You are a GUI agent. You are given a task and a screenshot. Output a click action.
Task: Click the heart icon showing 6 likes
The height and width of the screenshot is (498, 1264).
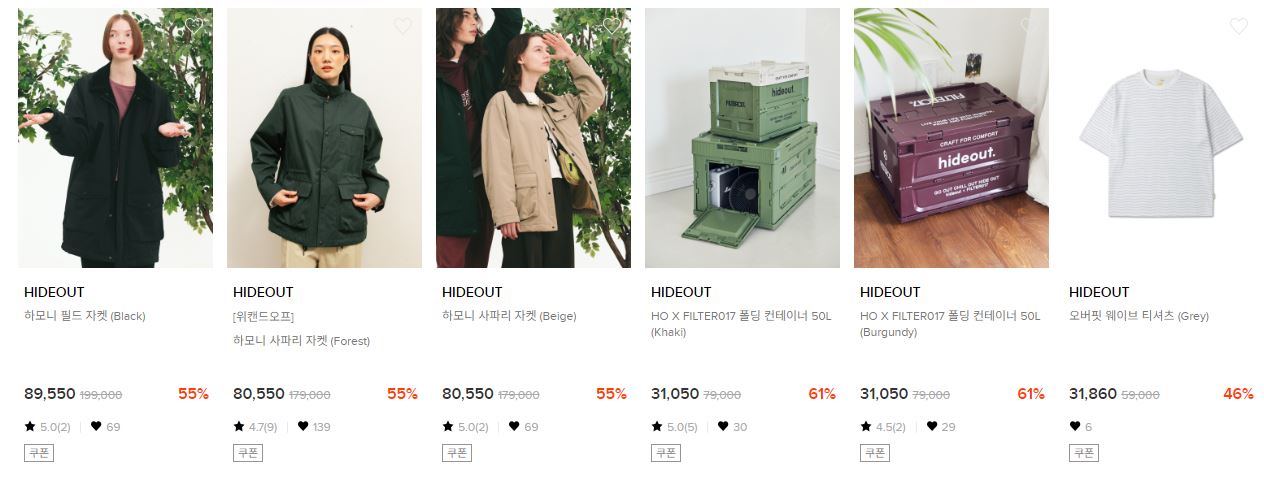click(1075, 426)
